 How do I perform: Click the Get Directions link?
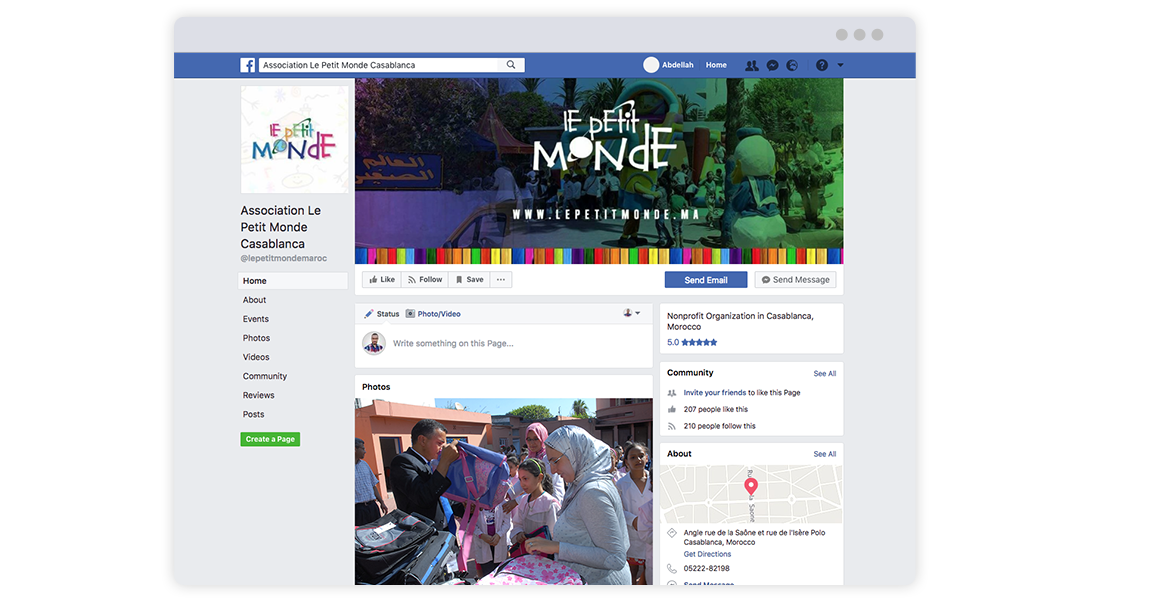[707, 554]
